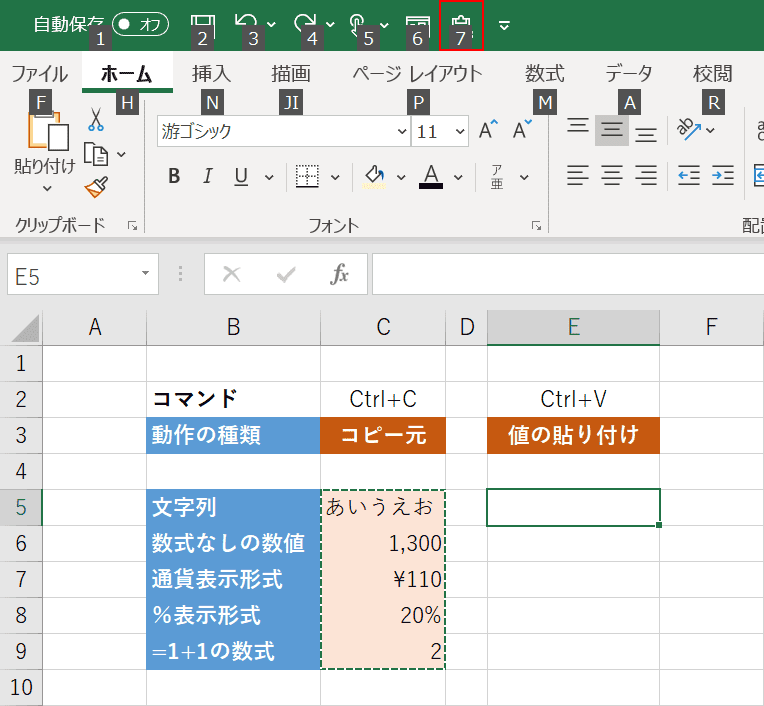This screenshot has height=706, width=764.
Task: Open the Name Box dropdown arrow
Action: 145,273
